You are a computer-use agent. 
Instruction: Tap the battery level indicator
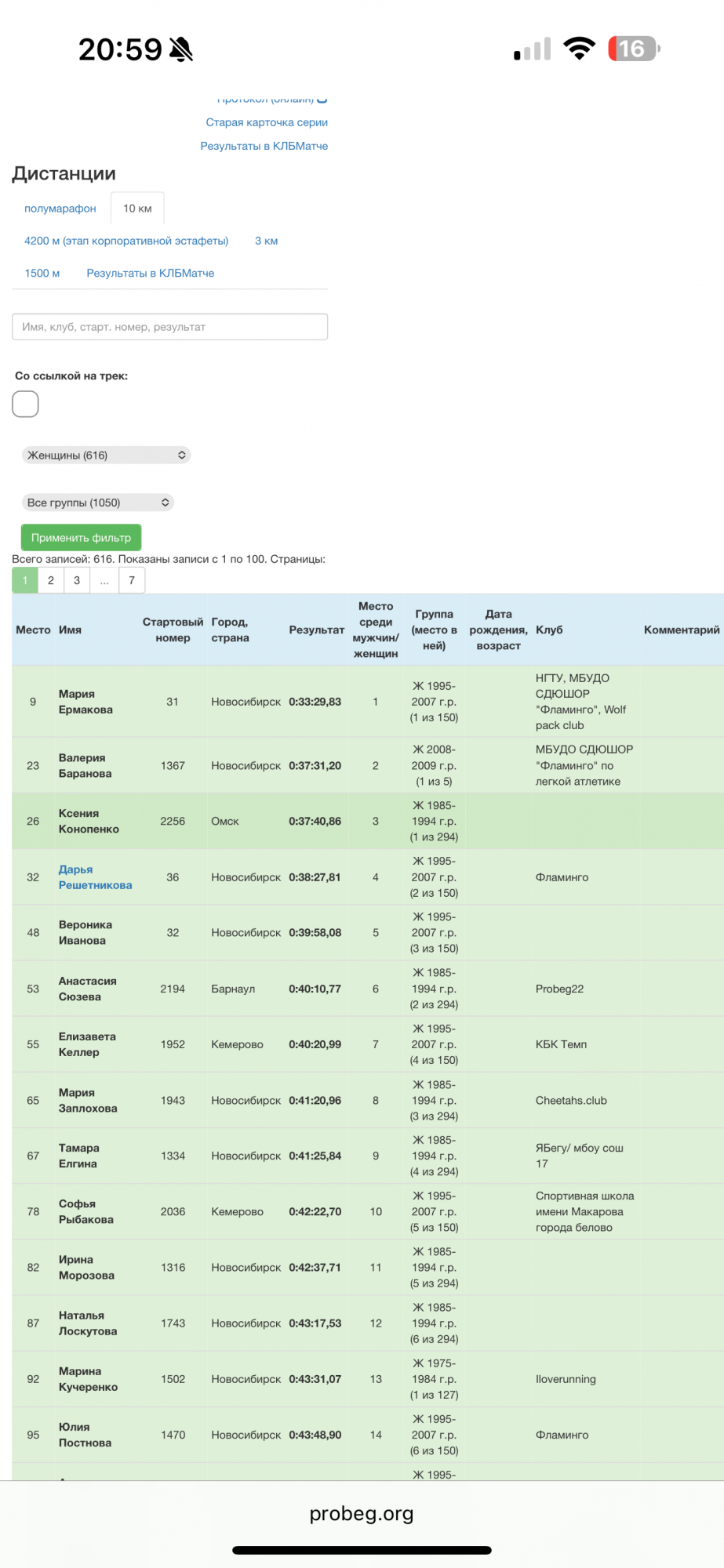tap(634, 49)
